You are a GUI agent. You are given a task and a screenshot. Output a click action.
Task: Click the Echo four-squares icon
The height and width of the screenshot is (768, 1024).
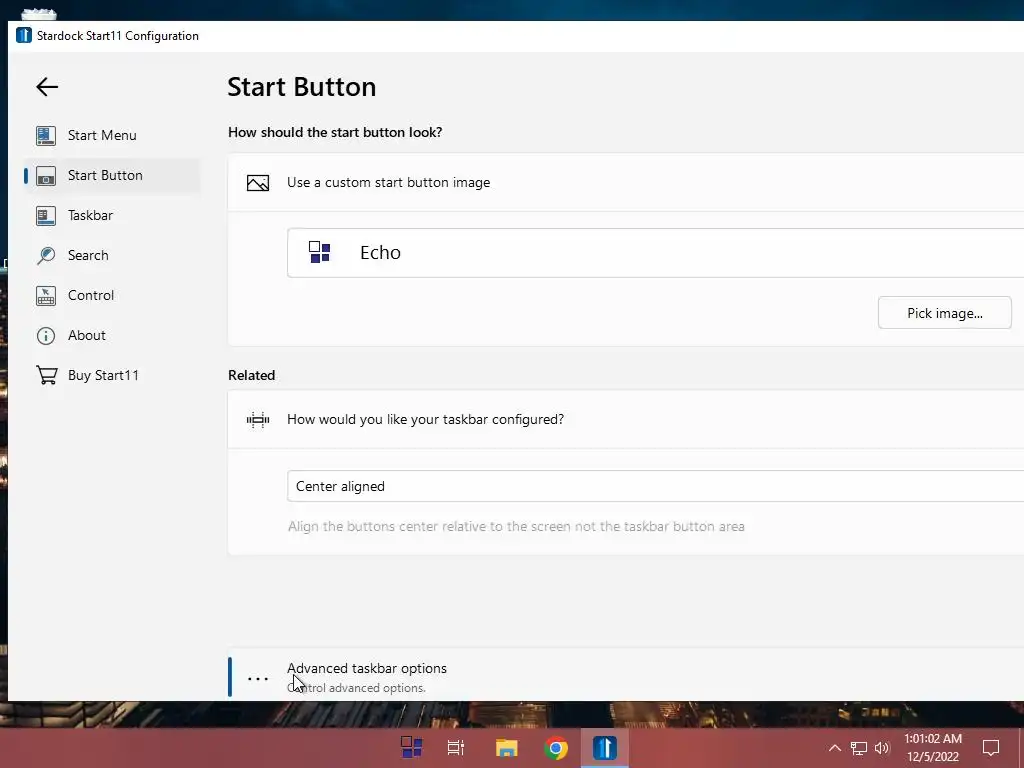(319, 252)
